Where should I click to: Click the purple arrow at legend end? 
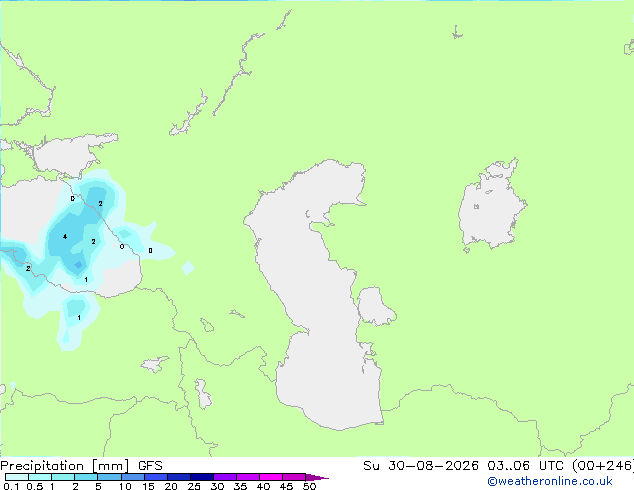317,477
